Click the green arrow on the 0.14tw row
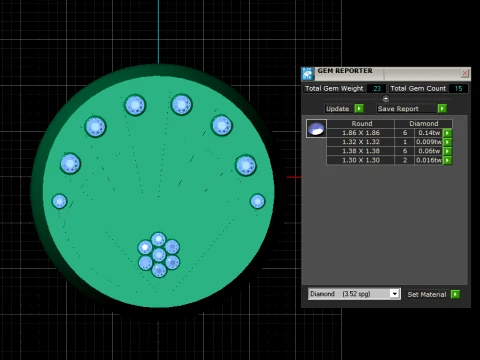This screenshot has height=360, width=480. click(x=447, y=133)
